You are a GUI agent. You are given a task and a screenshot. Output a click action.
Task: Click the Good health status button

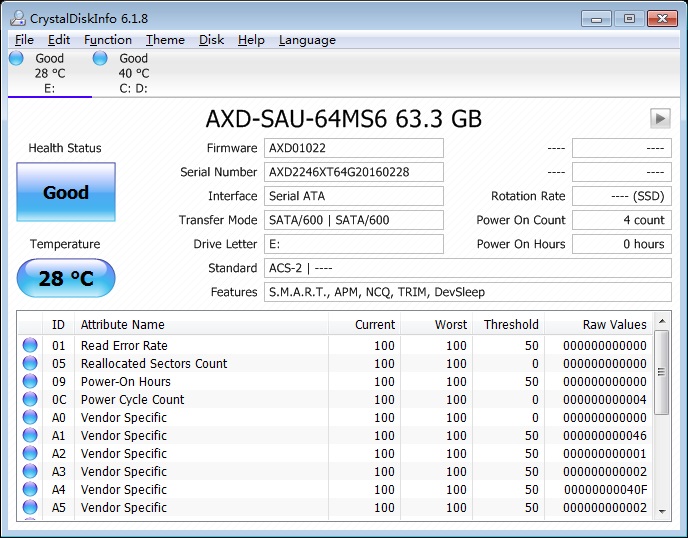point(66,192)
